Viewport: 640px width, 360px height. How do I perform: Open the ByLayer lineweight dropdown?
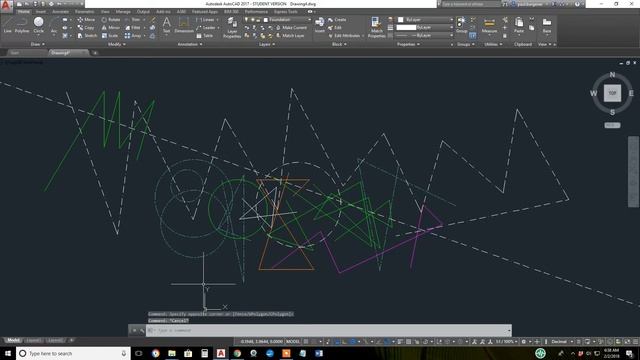click(x=425, y=27)
